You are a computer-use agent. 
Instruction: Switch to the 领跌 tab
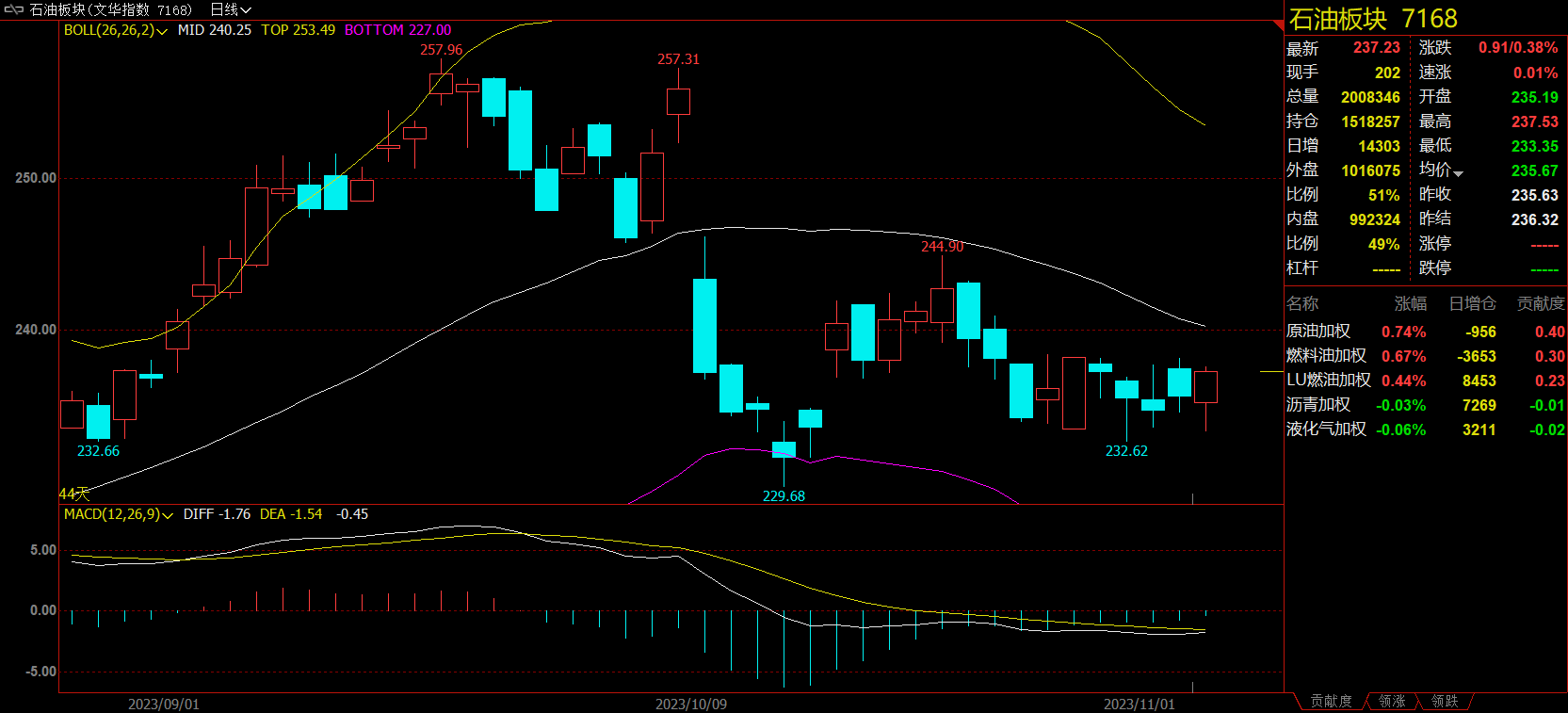tap(1445, 702)
